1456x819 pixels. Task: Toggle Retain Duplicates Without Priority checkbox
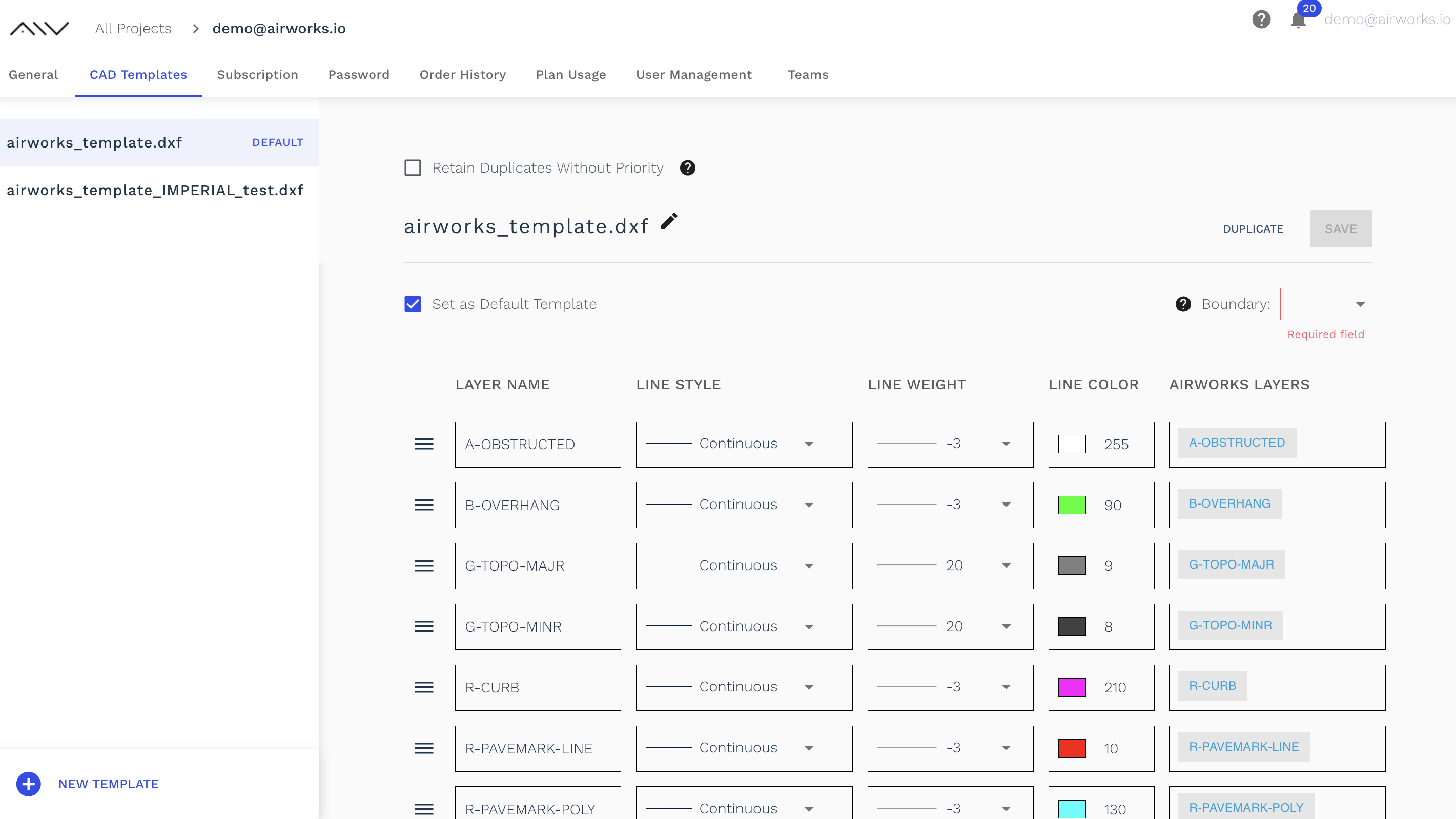[x=413, y=168]
